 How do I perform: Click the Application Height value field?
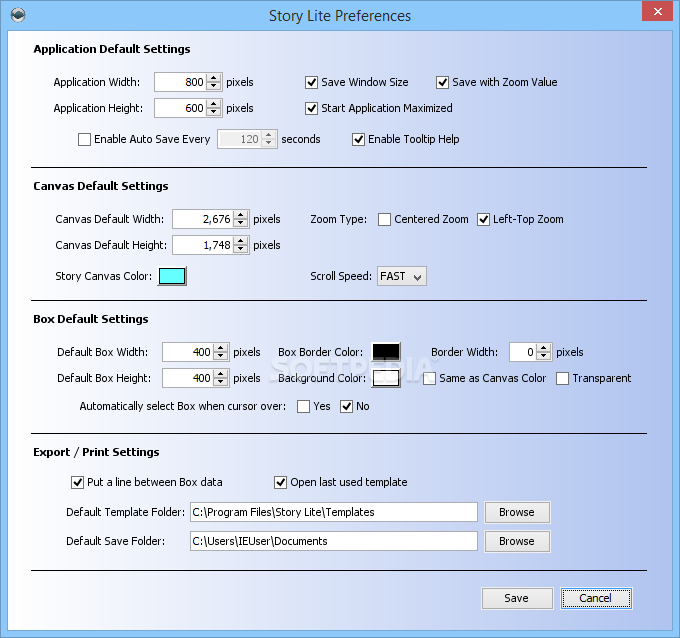click(180, 108)
